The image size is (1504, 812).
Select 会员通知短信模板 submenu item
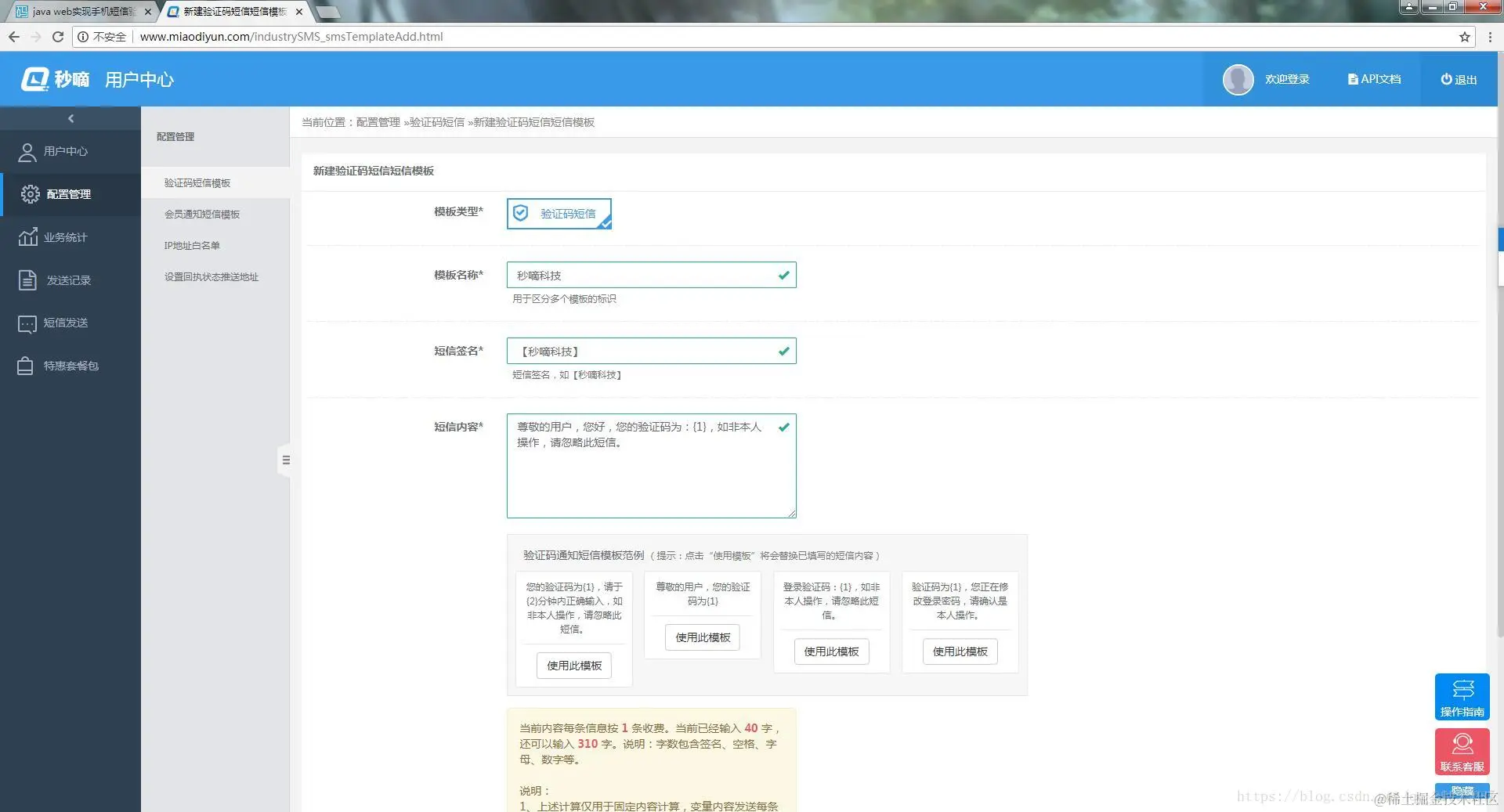[x=202, y=214]
